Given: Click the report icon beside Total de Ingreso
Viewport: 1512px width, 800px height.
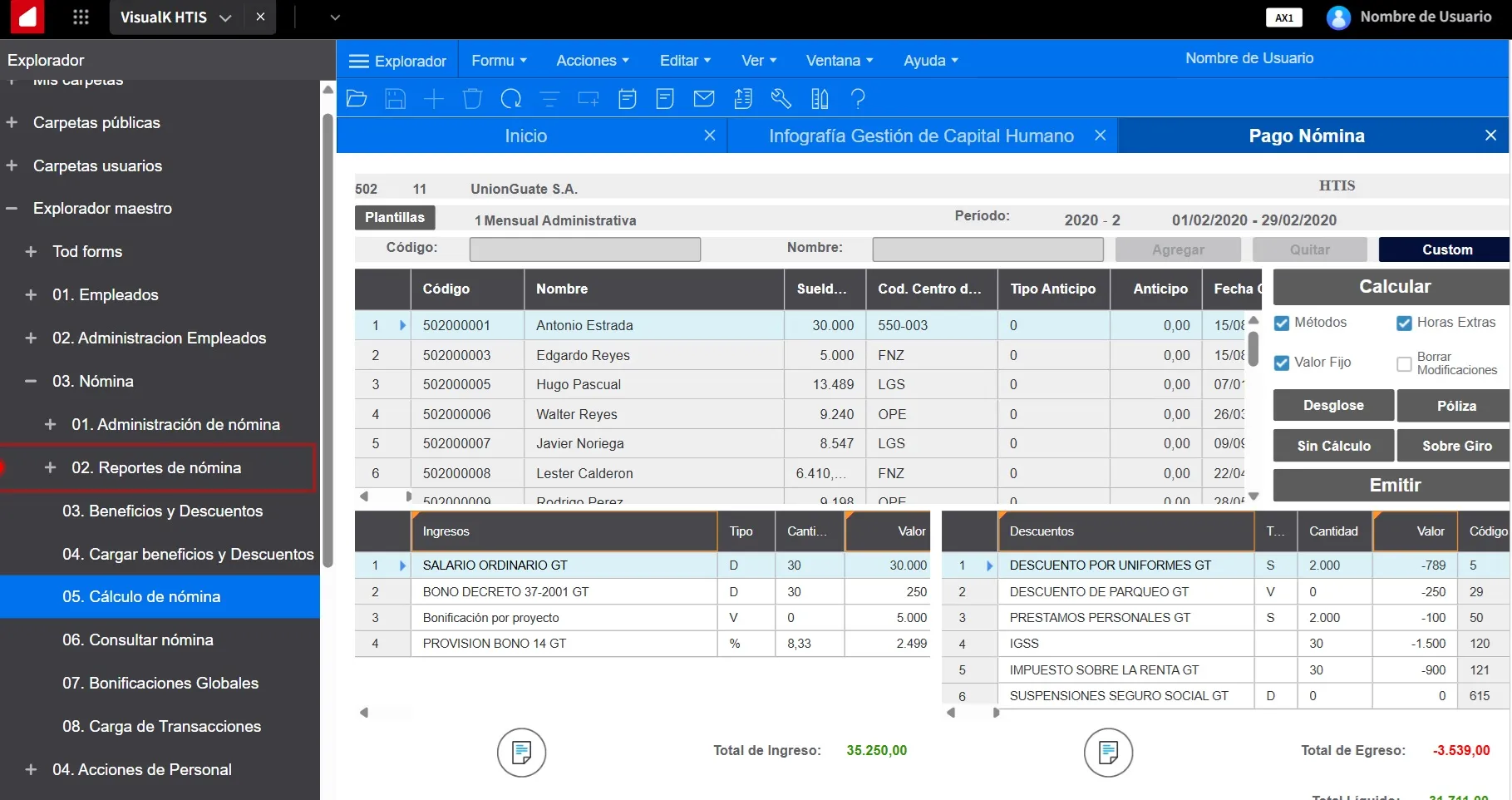Looking at the screenshot, I should pos(521,753).
